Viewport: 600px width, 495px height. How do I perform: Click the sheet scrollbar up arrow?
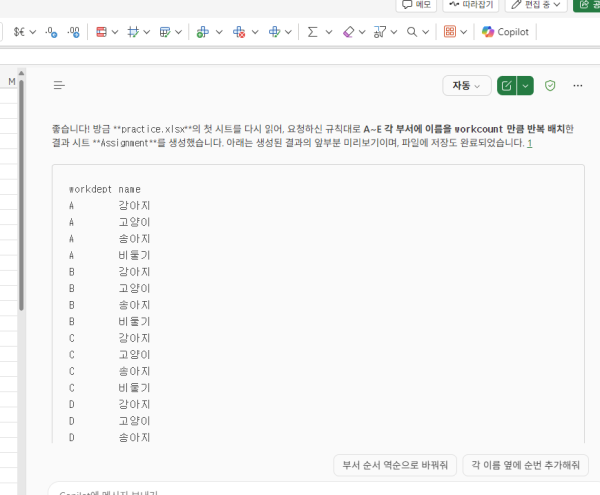click(x=21, y=73)
